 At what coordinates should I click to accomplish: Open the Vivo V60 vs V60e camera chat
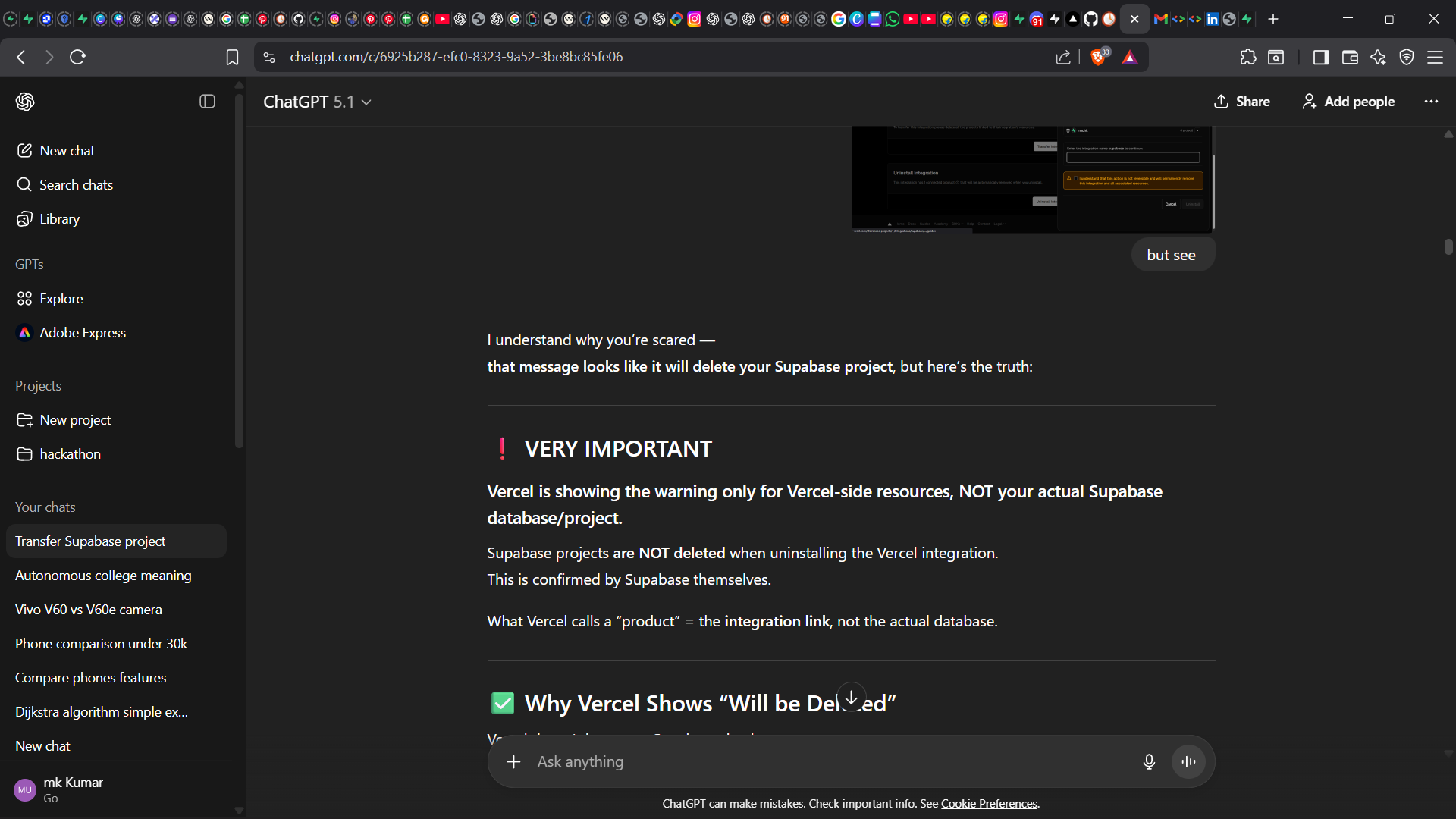click(89, 609)
